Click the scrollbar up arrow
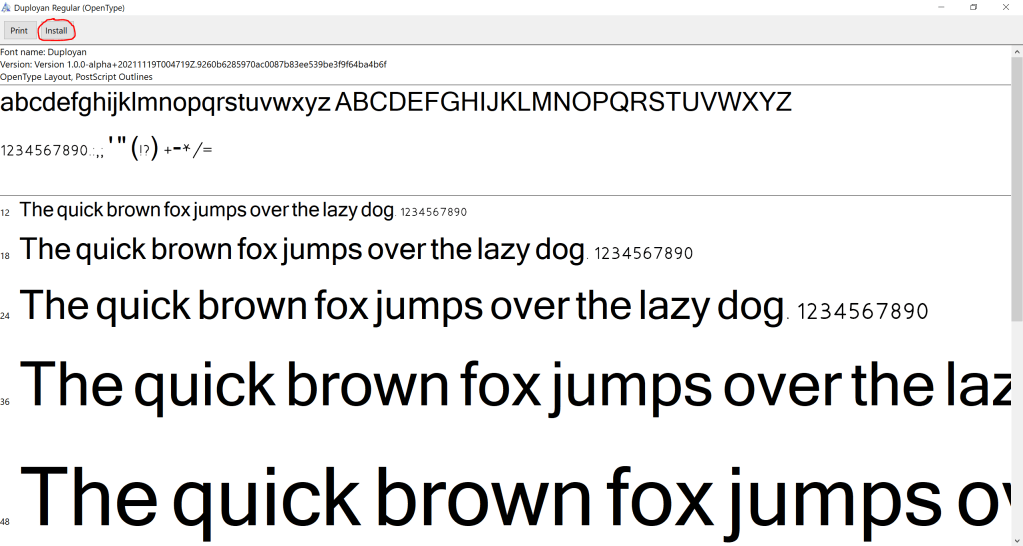The image size is (1023, 546). pyautogui.click(x=1017, y=52)
